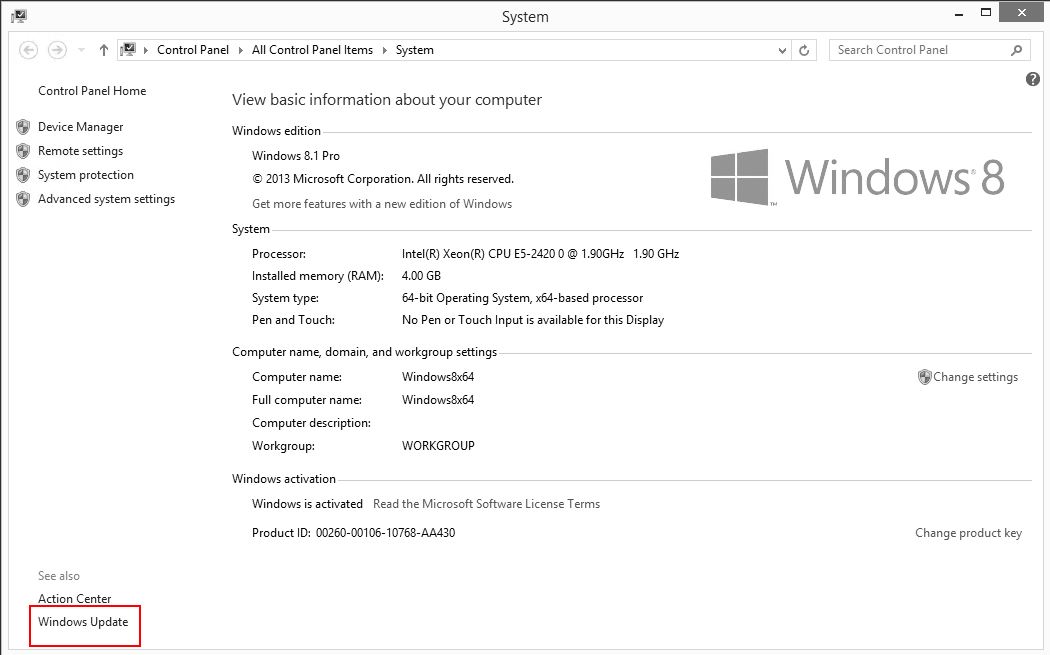Close the System window
This screenshot has width=1050, height=655.
(x=1021, y=12)
